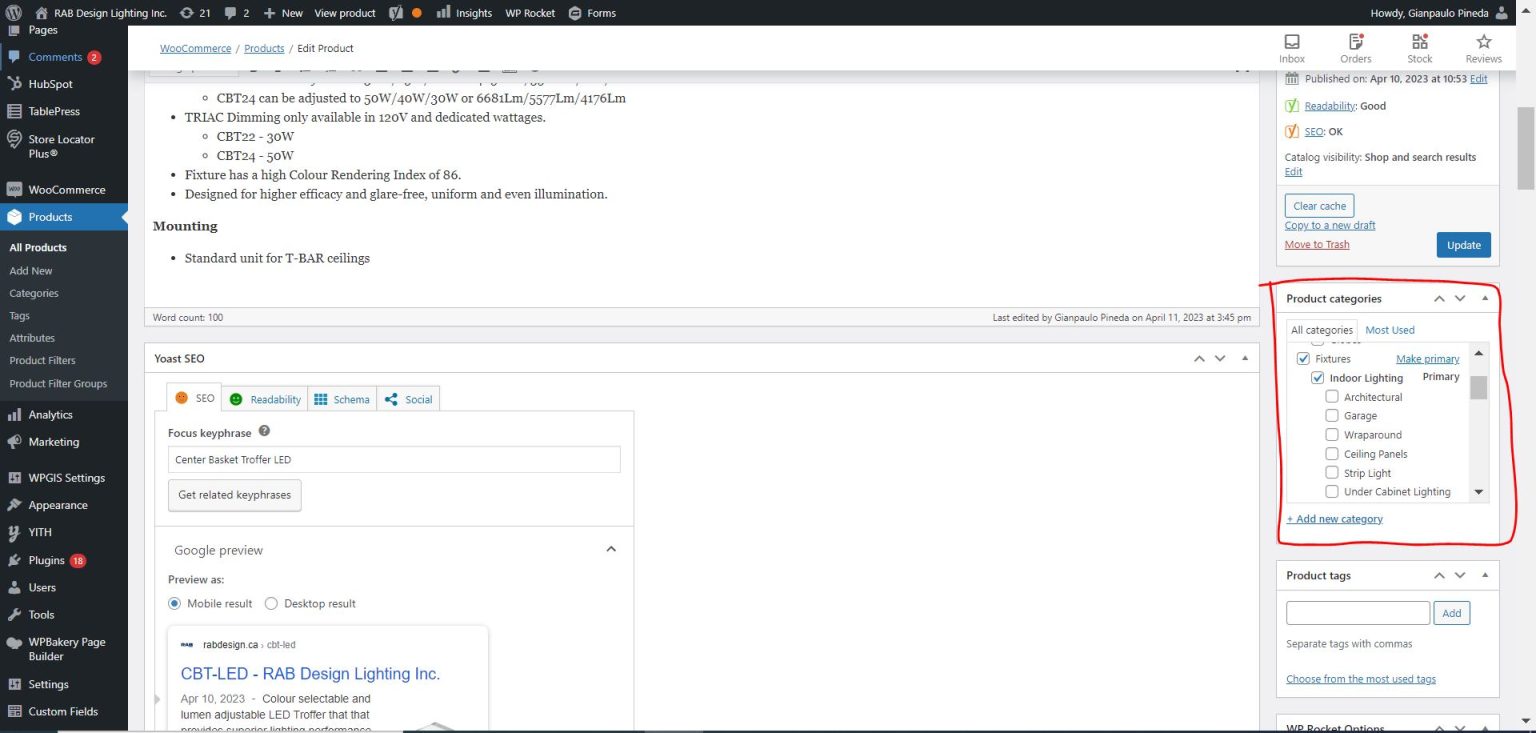This screenshot has height=733, width=1536.
Task: Click the WordPress logo in admin bar
Action: tap(14, 13)
